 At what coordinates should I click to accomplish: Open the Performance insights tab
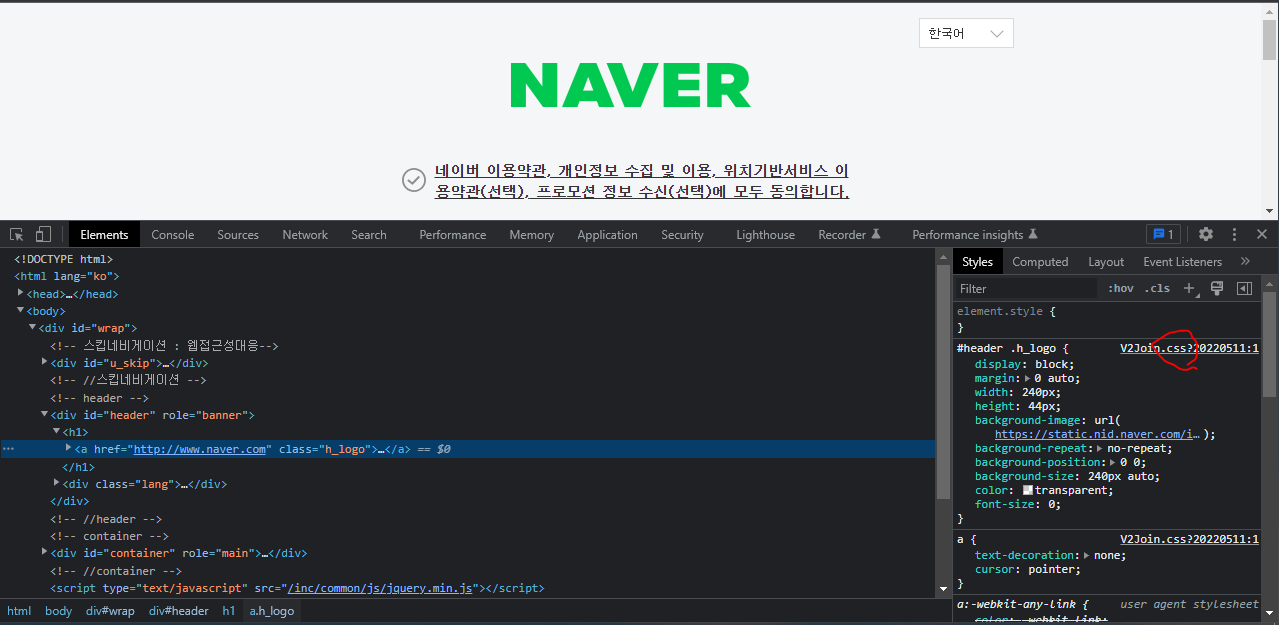pyautogui.click(x=975, y=234)
